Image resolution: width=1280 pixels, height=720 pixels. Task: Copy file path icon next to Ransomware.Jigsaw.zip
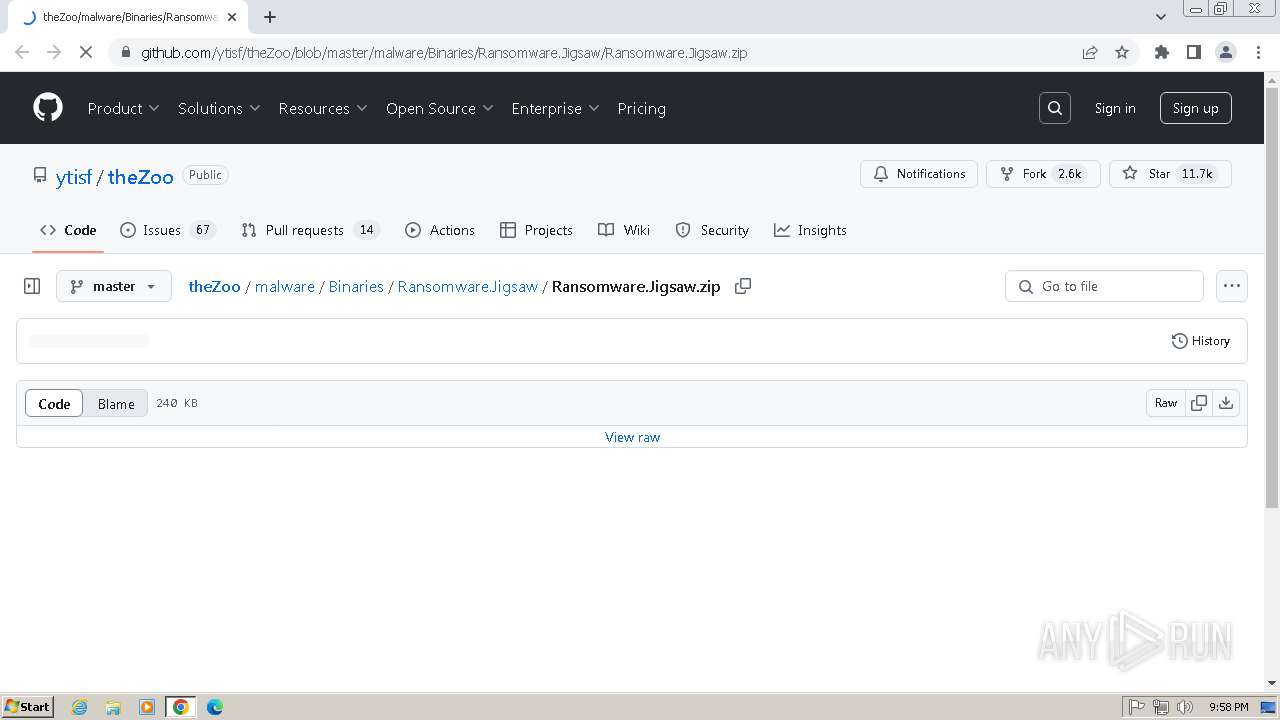coord(743,286)
